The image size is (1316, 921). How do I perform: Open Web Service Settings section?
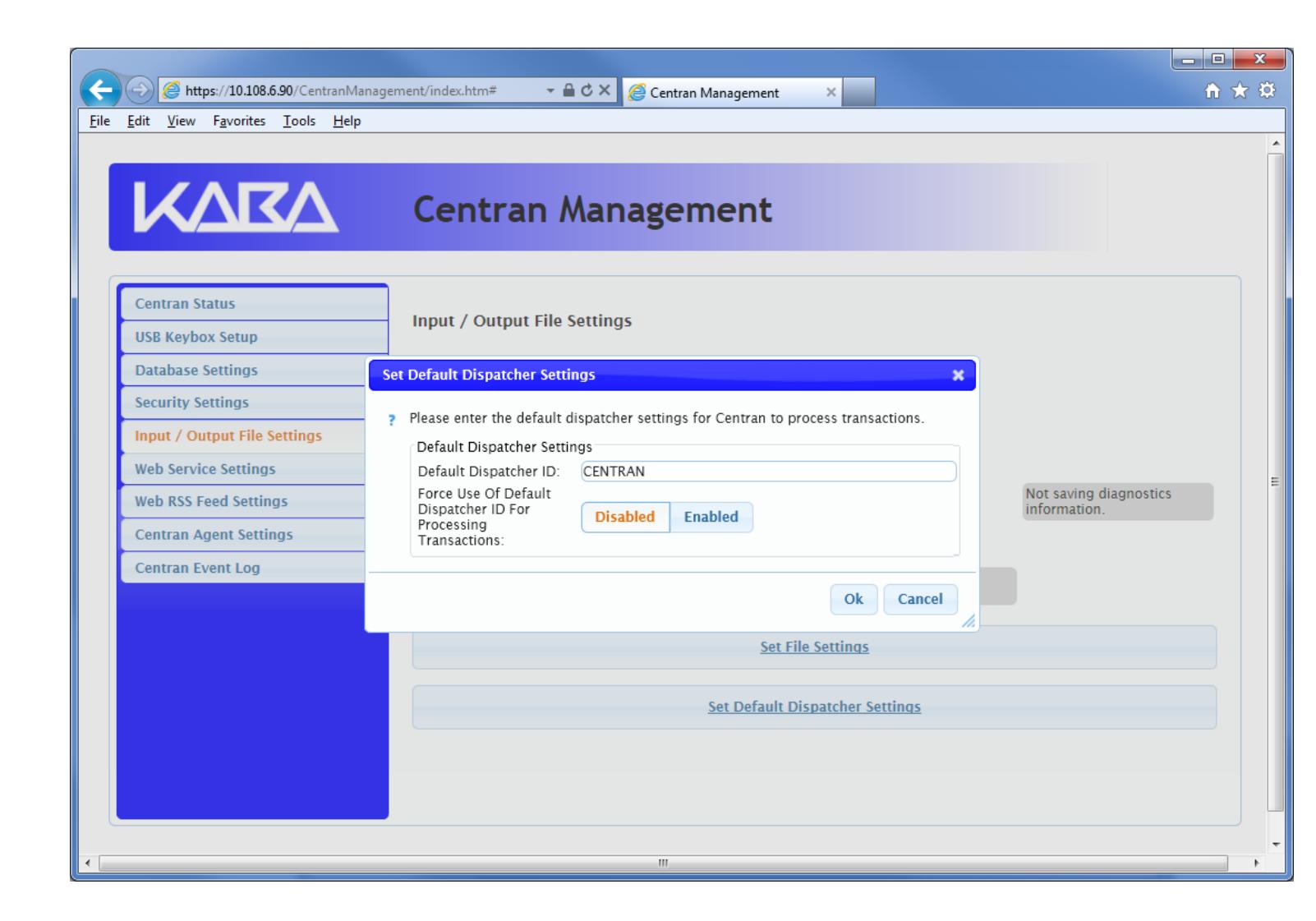pos(244,469)
